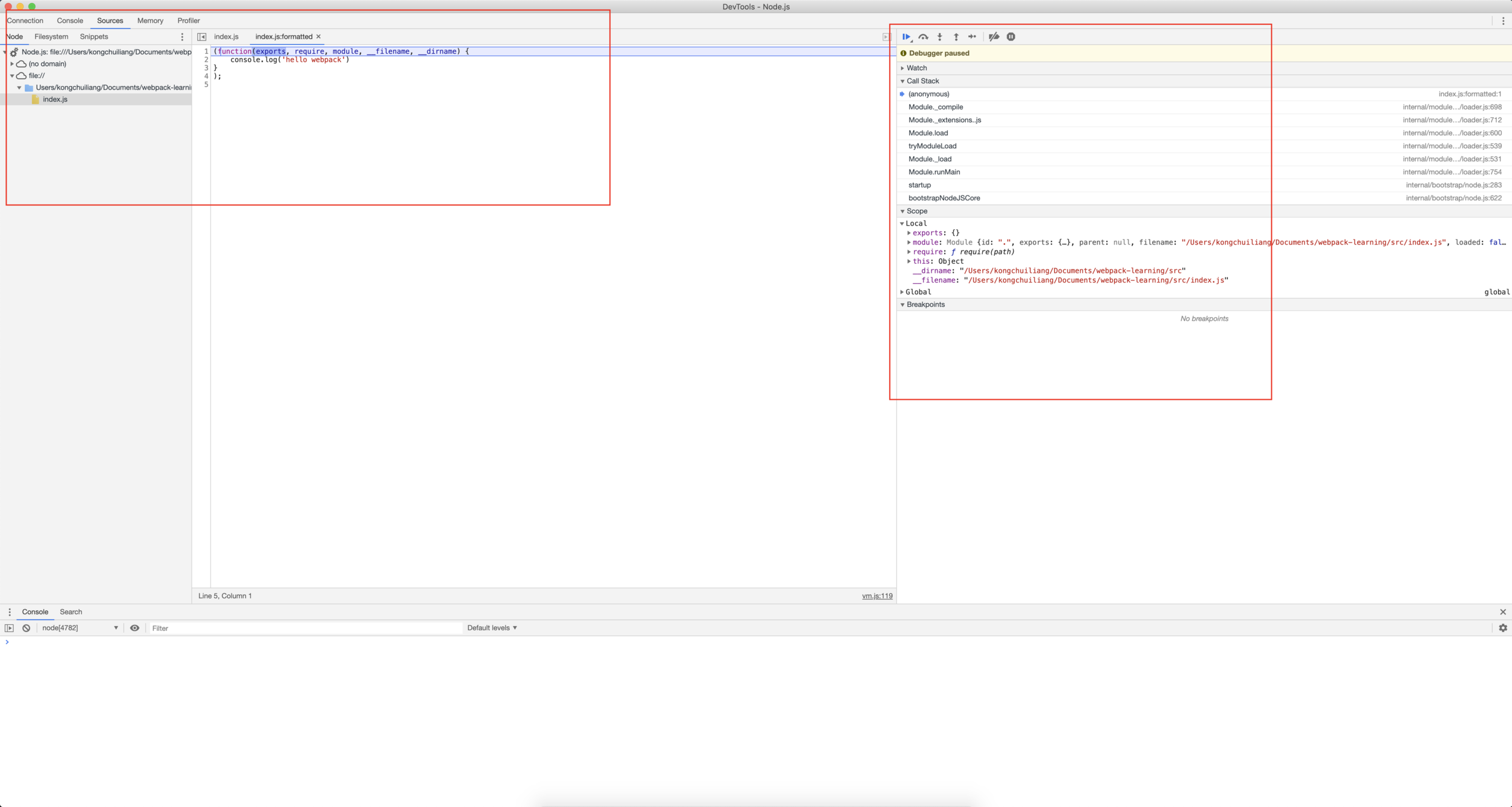Viewport: 1512px width, 807px height.
Task: Step out of the current function
Action: 956,37
